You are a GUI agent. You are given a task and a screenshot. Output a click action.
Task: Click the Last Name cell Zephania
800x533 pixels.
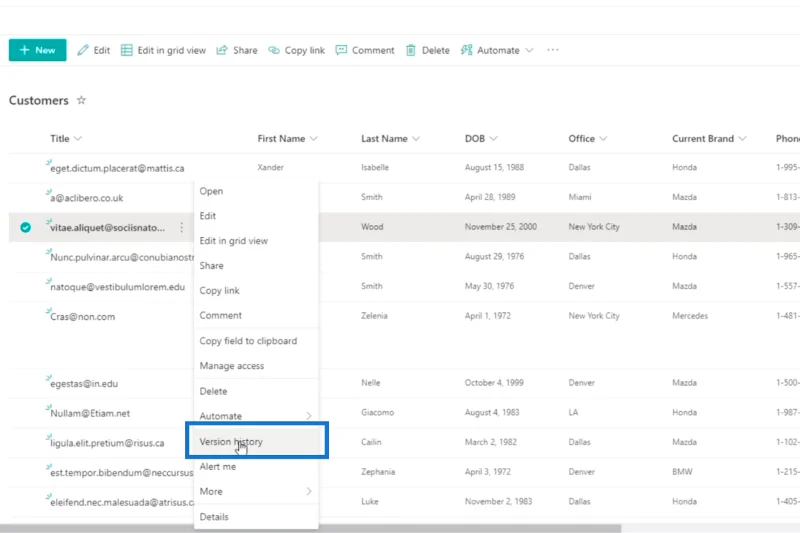click(378, 472)
